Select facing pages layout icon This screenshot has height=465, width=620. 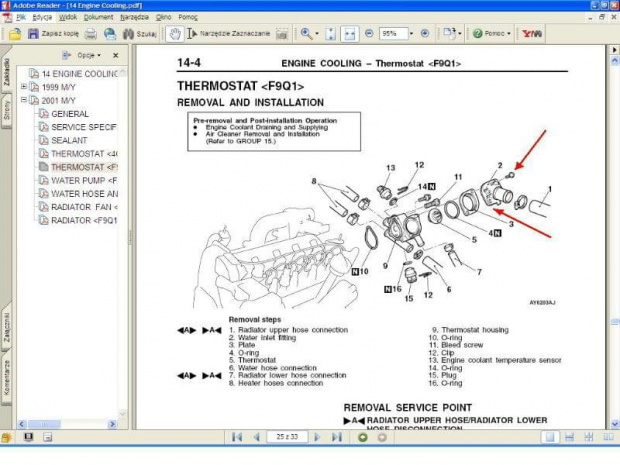coord(608,437)
